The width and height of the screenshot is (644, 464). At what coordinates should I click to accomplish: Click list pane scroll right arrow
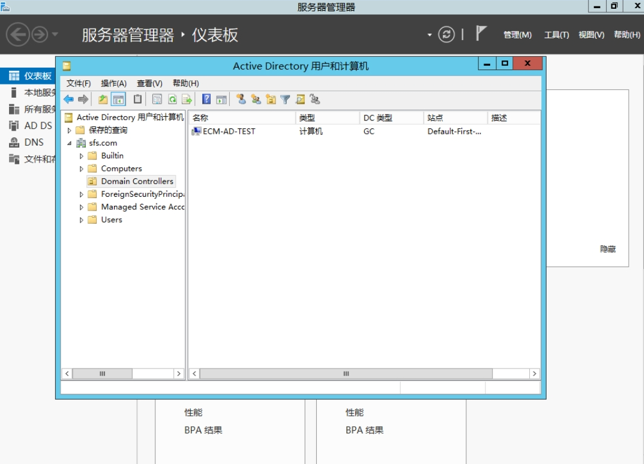(x=534, y=374)
